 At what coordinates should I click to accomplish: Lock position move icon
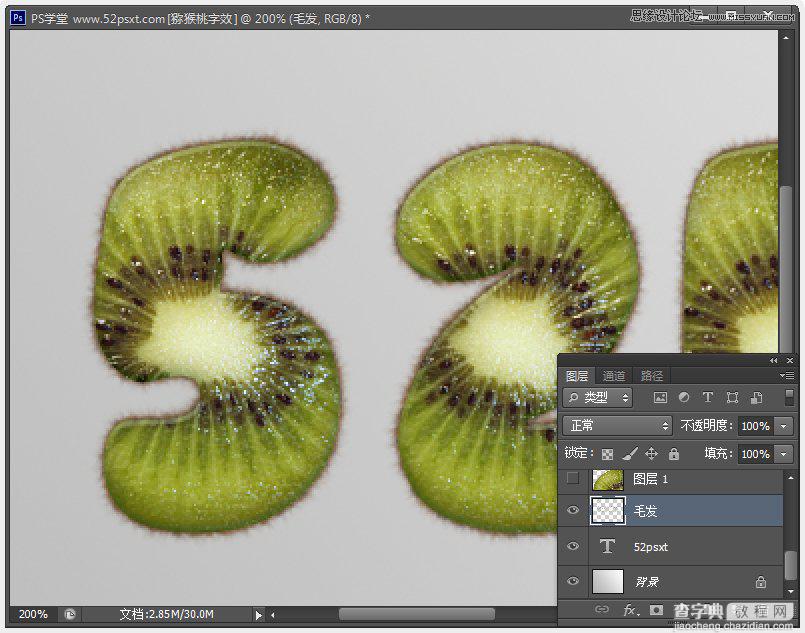(x=651, y=453)
